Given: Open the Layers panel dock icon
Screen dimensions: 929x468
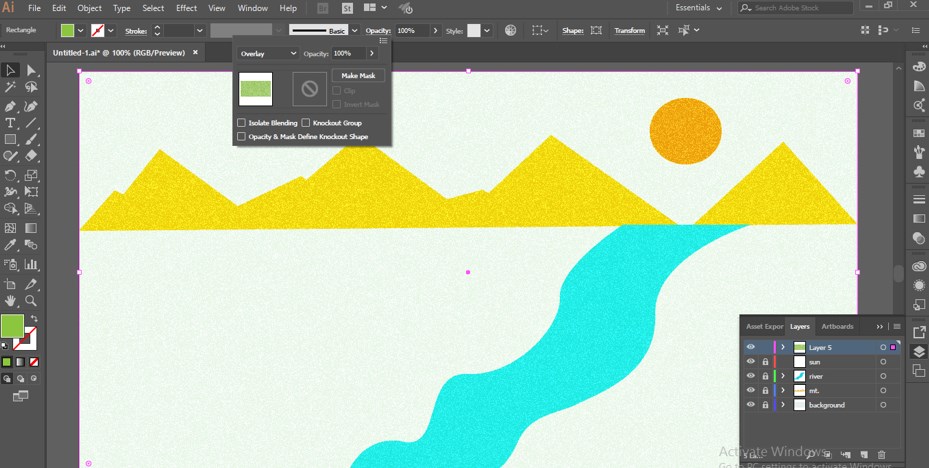Looking at the screenshot, I should coord(919,352).
